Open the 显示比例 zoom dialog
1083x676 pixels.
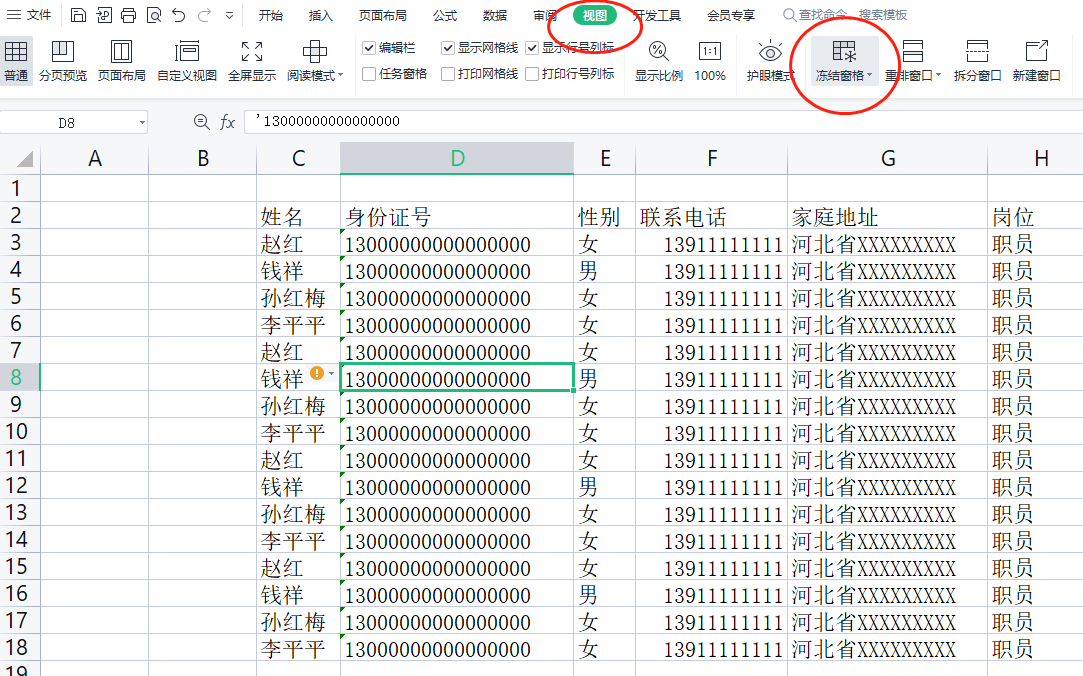coord(659,61)
